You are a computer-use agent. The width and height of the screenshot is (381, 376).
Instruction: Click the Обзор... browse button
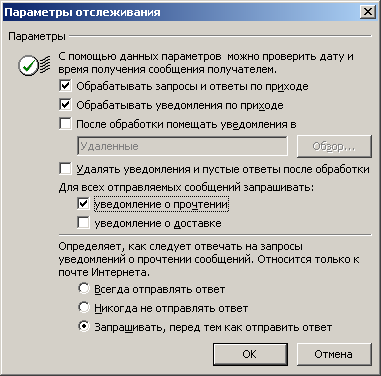pyautogui.click(x=334, y=146)
